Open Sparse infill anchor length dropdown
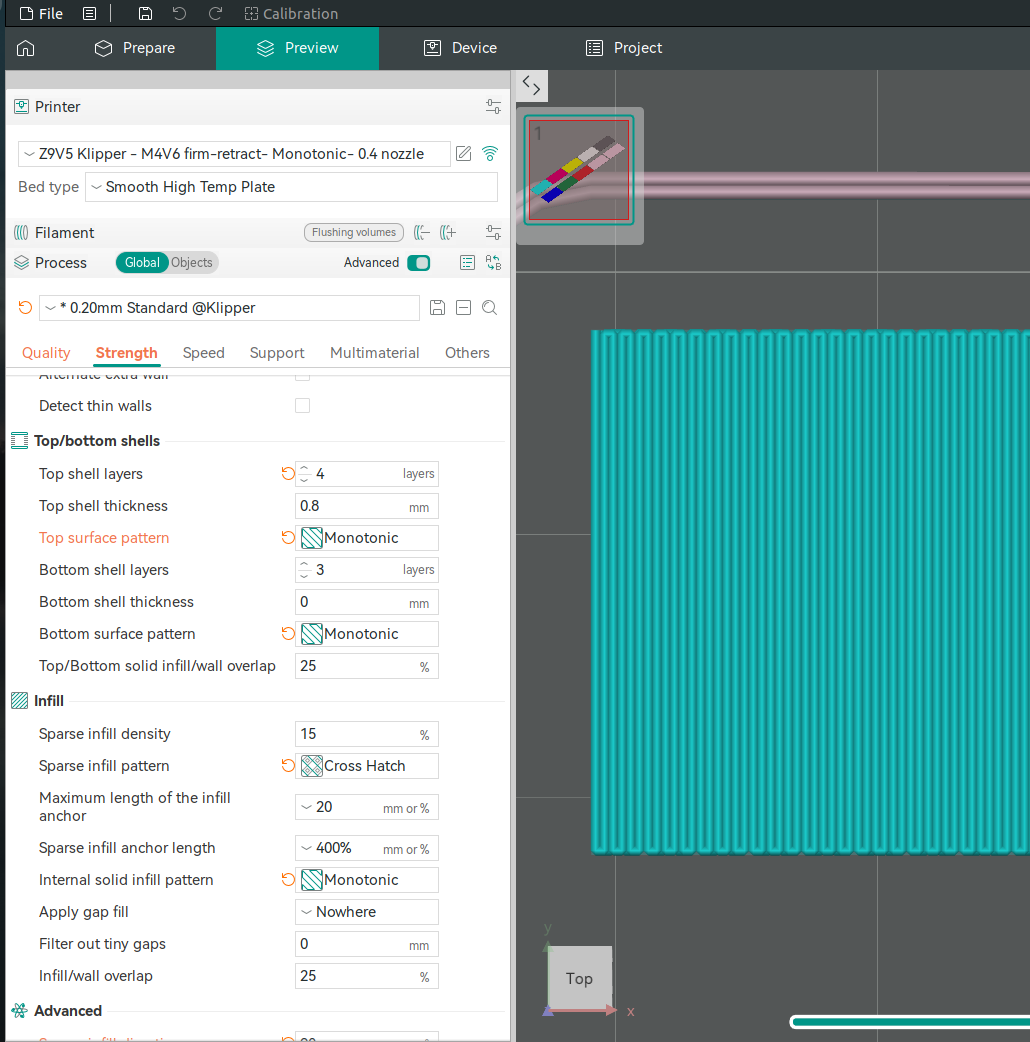The height and width of the screenshot is (1042, 1030). (367, 848)
